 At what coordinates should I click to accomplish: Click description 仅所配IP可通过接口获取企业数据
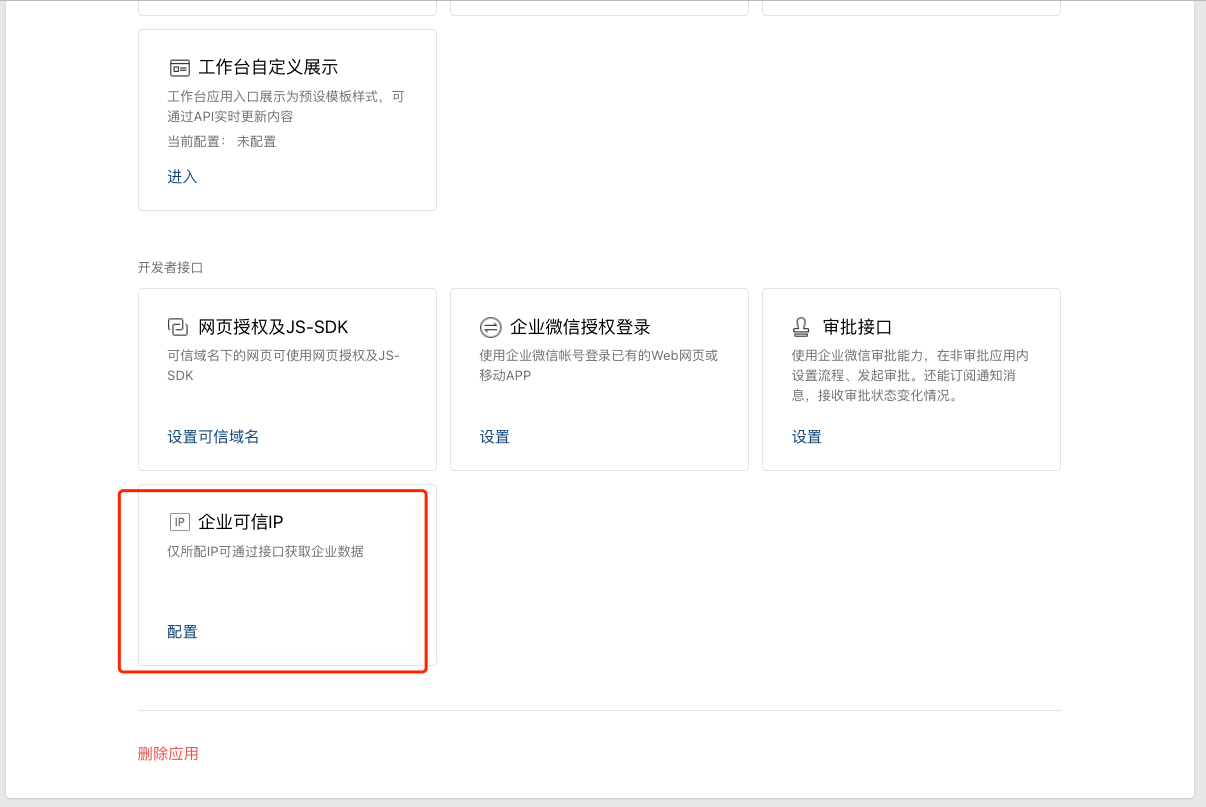[x=265, y=551]
